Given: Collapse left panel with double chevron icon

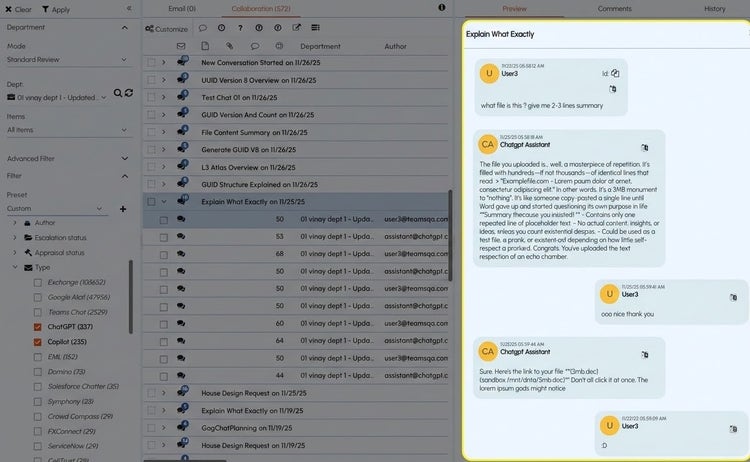Looking at the screenshot, I should pos(128,8).
